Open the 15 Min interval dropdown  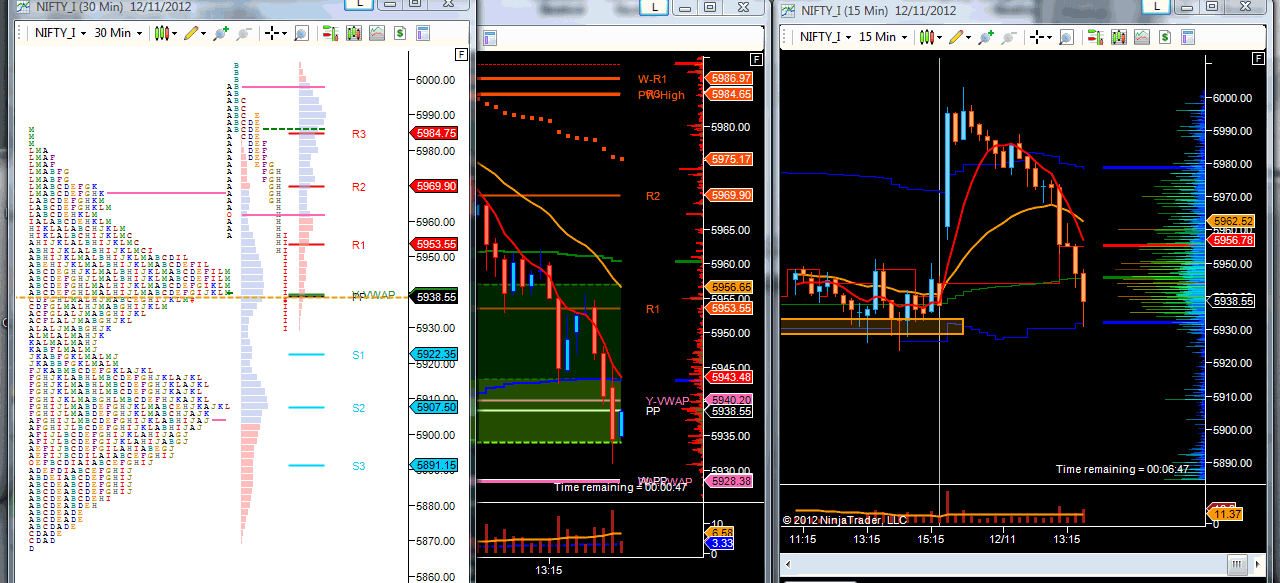pyautogui.click(x=883, y=36)
